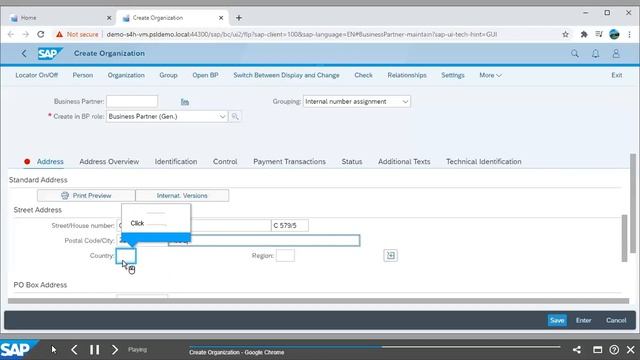Viewport: 640px width, 360px height.
Task: Switch to Payment Transactions tab
Action: (289, 162)
